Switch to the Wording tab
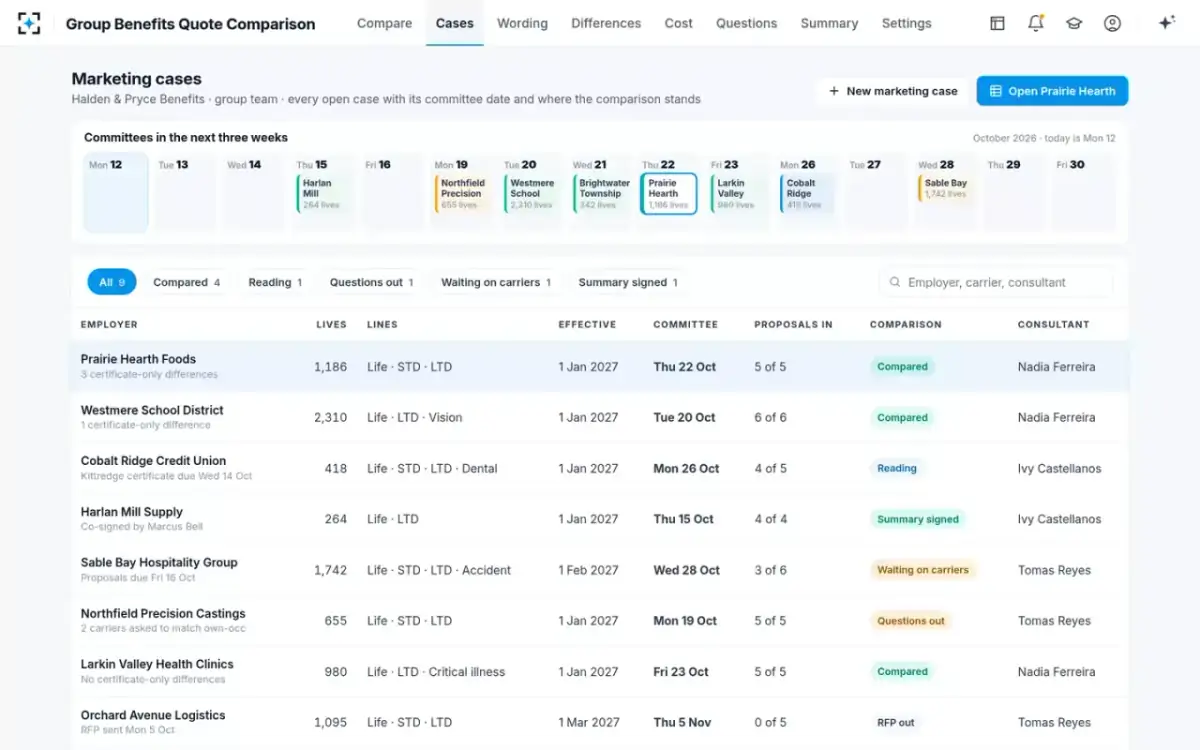Image resolution: width=1200 pixels, height=750 pixels. click(x=522, y=23)
